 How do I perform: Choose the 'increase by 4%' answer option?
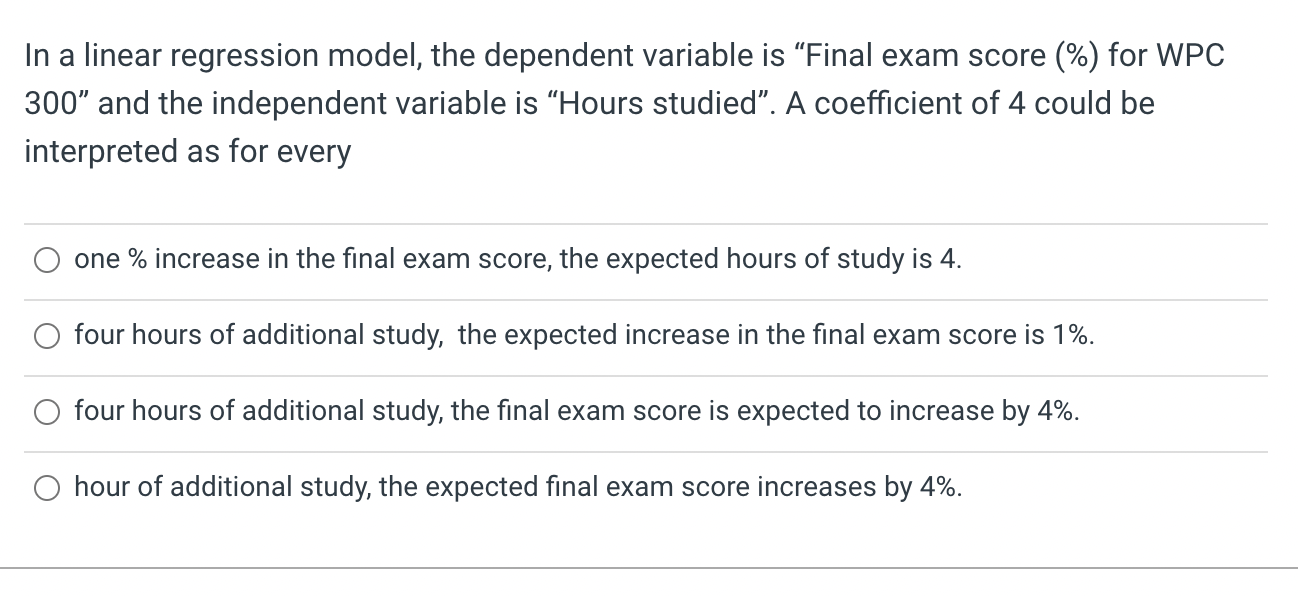[46, 411]
